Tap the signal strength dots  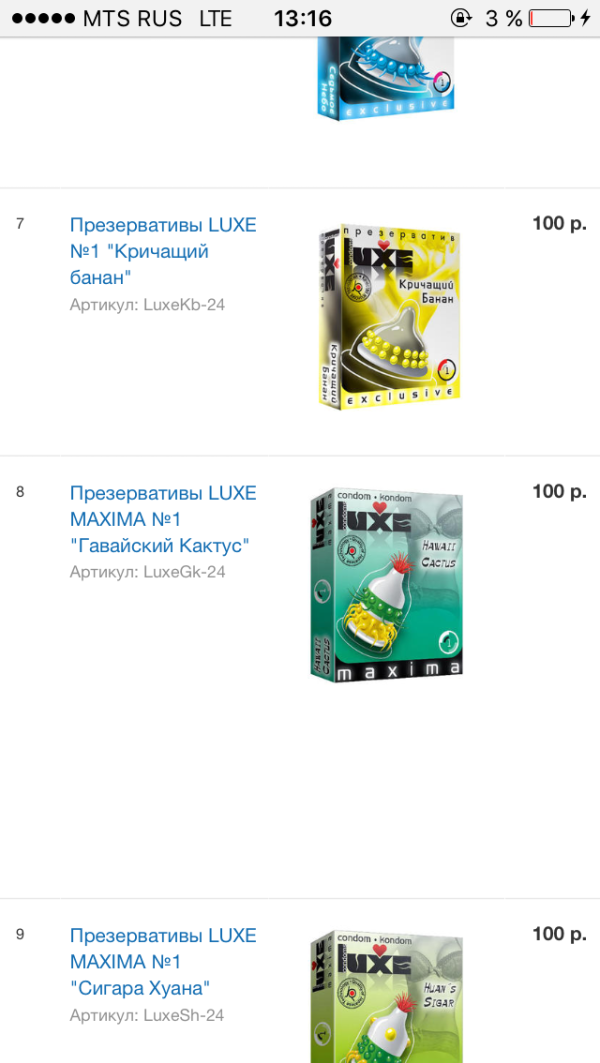[43, 18]
